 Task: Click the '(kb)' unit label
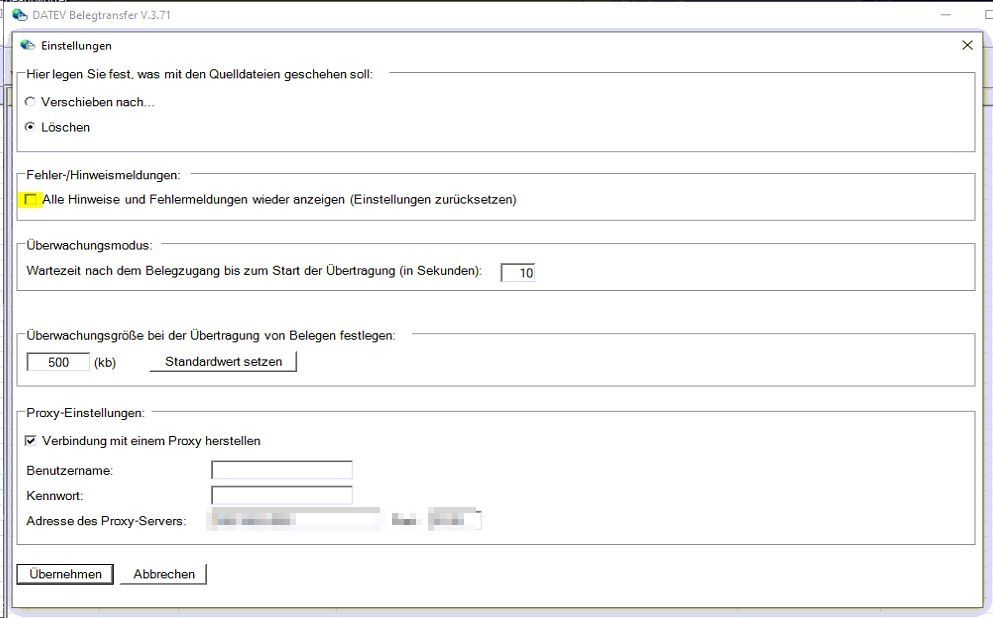[x=105, y=363]
